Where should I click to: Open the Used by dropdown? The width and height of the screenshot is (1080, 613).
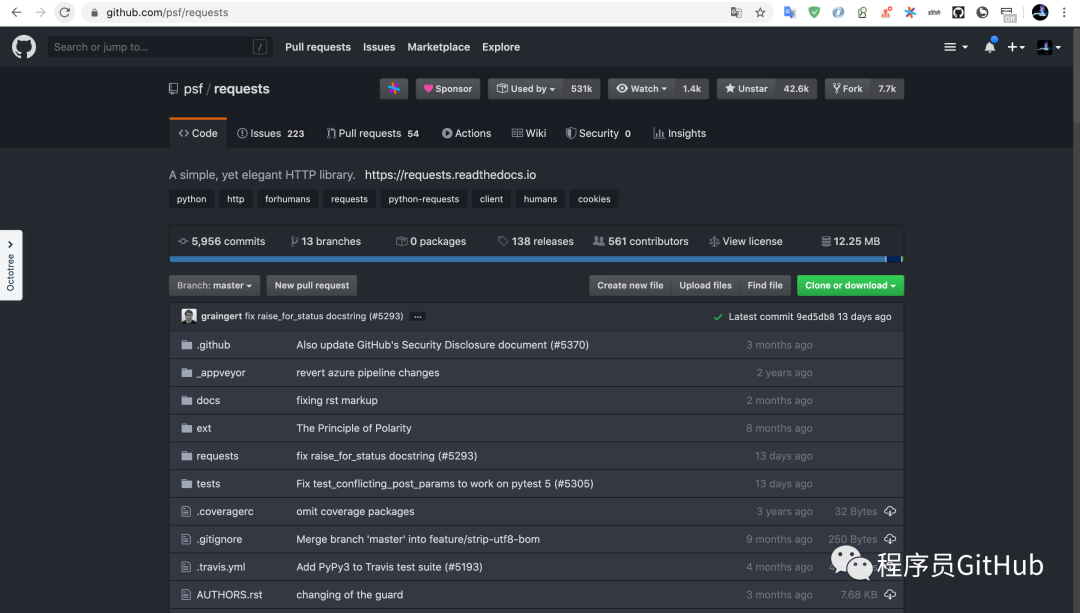pos(526,89)
